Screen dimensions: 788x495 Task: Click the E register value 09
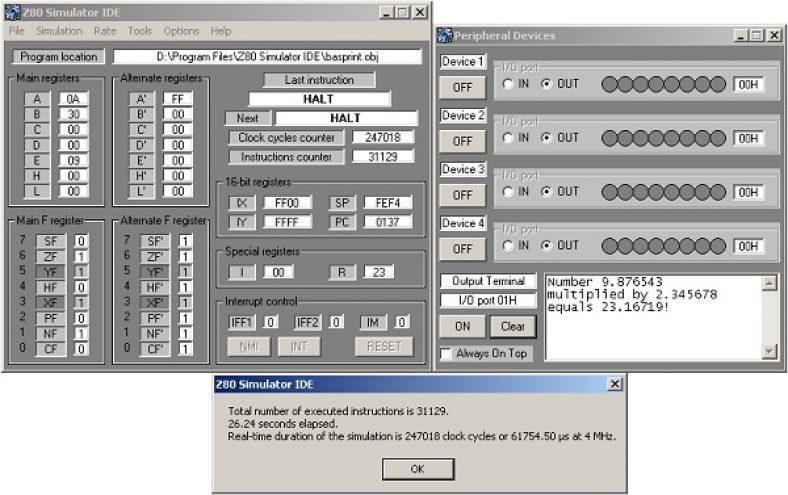point(73,160)
